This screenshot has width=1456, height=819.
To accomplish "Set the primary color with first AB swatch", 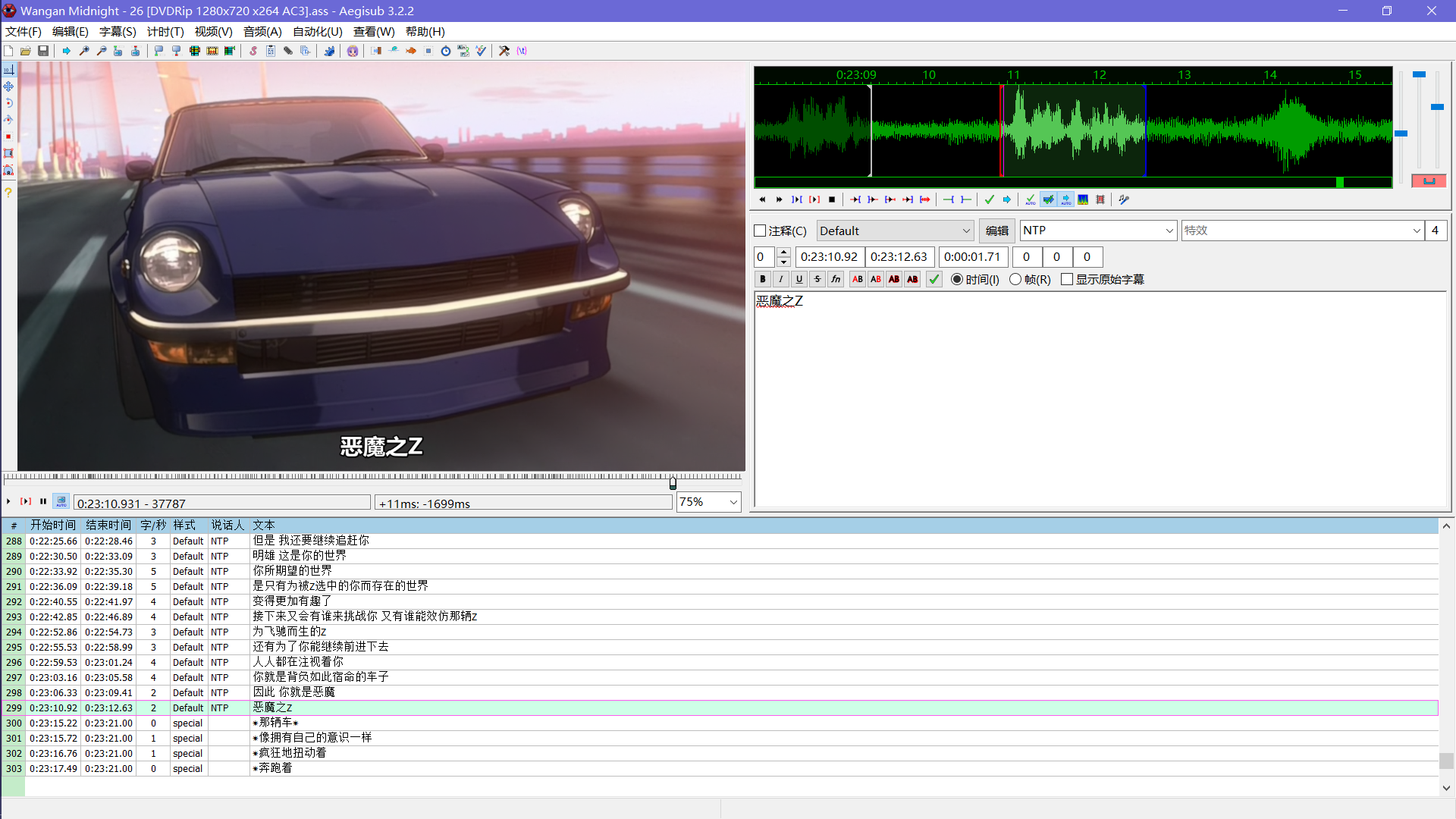I will (x=857, y=279).
